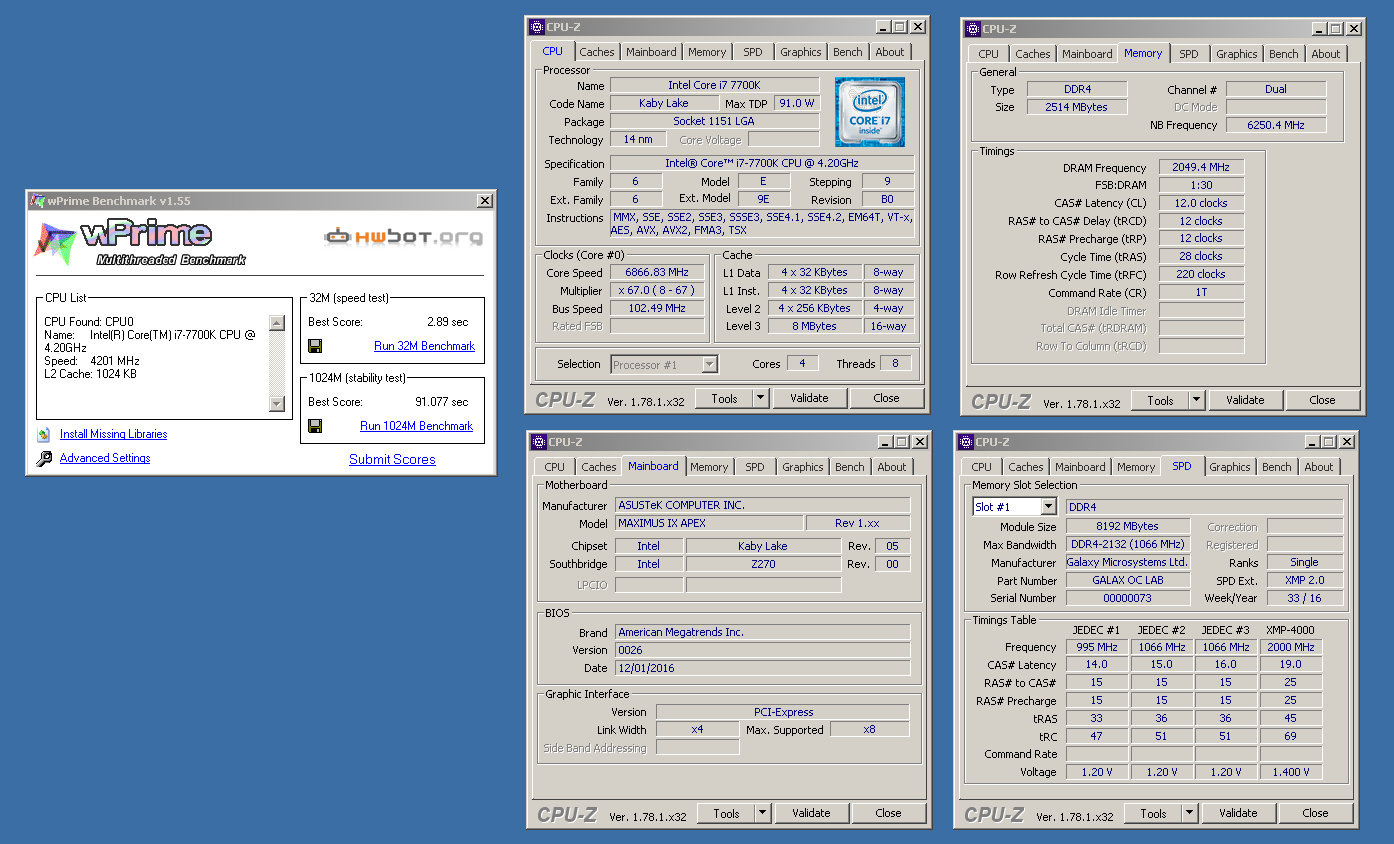Open Graphics tab in CPU-Z Memory window
Viewport: 1394px width, 844px height.
(1237, 54)
